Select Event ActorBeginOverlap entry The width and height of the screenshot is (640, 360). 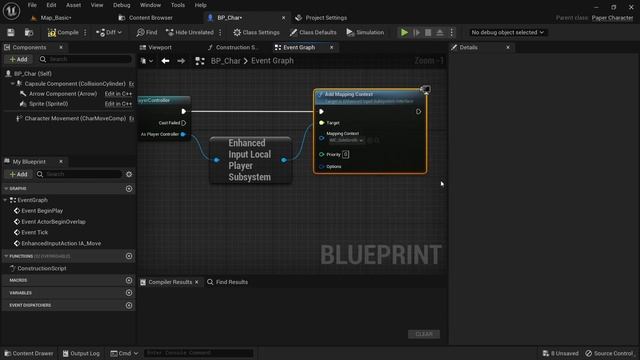click(53, 222)
